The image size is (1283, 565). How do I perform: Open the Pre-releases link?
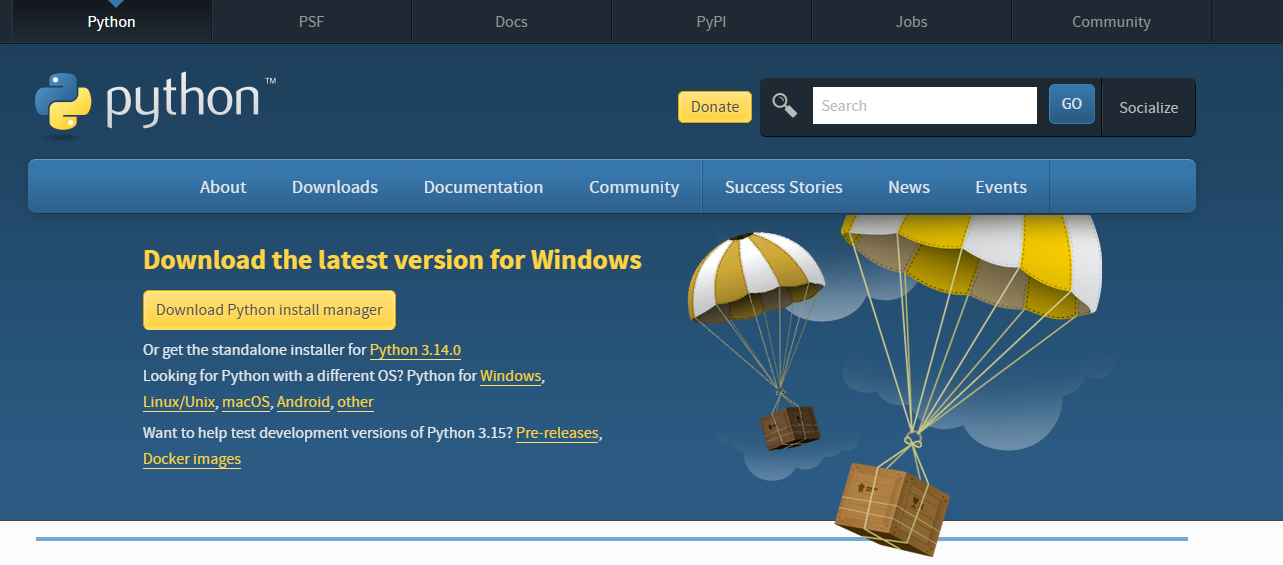pos(557,433)
